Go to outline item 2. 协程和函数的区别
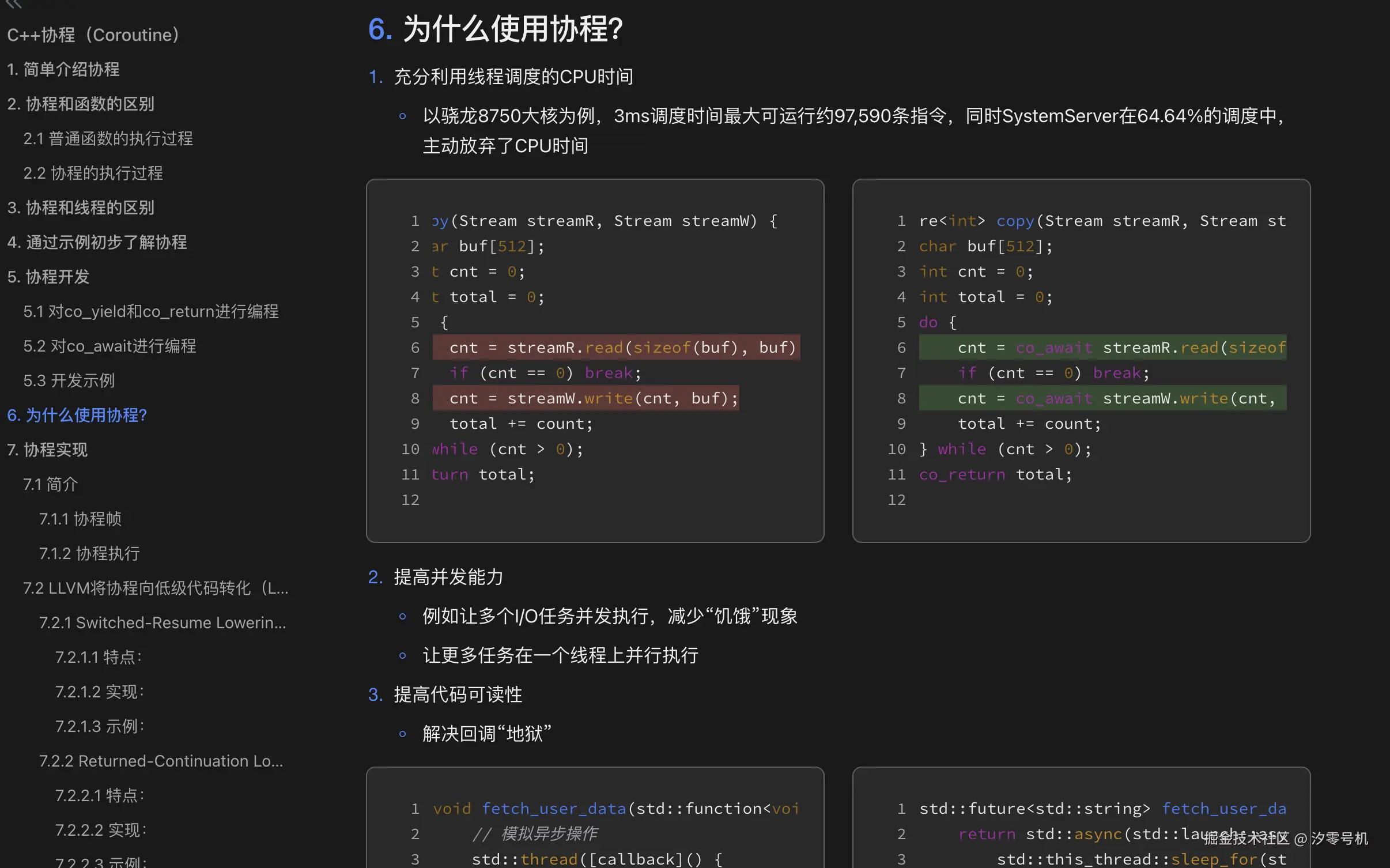This screenshot has height=868, width=1390. [81, 104]
